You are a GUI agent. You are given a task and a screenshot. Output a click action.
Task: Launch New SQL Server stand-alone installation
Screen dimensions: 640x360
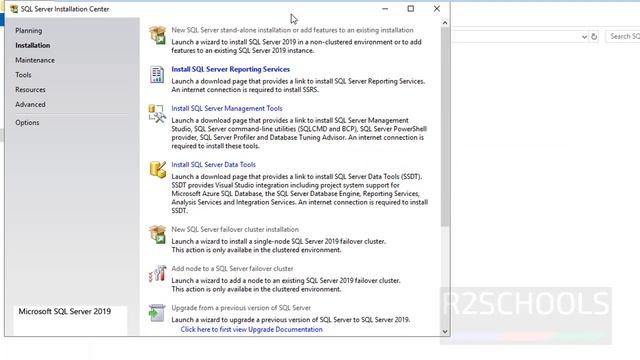click(292, 30)
